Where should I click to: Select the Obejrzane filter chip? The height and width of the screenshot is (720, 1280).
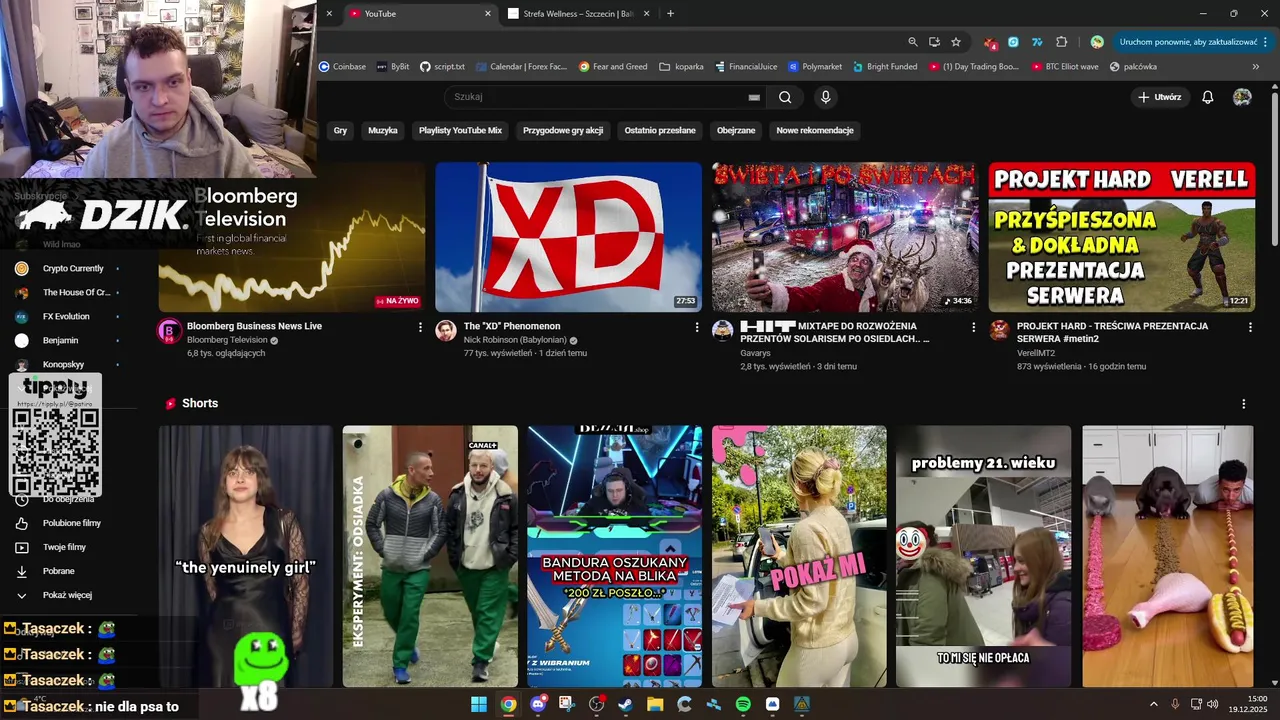pyautogui.click(x=736, y=130)
